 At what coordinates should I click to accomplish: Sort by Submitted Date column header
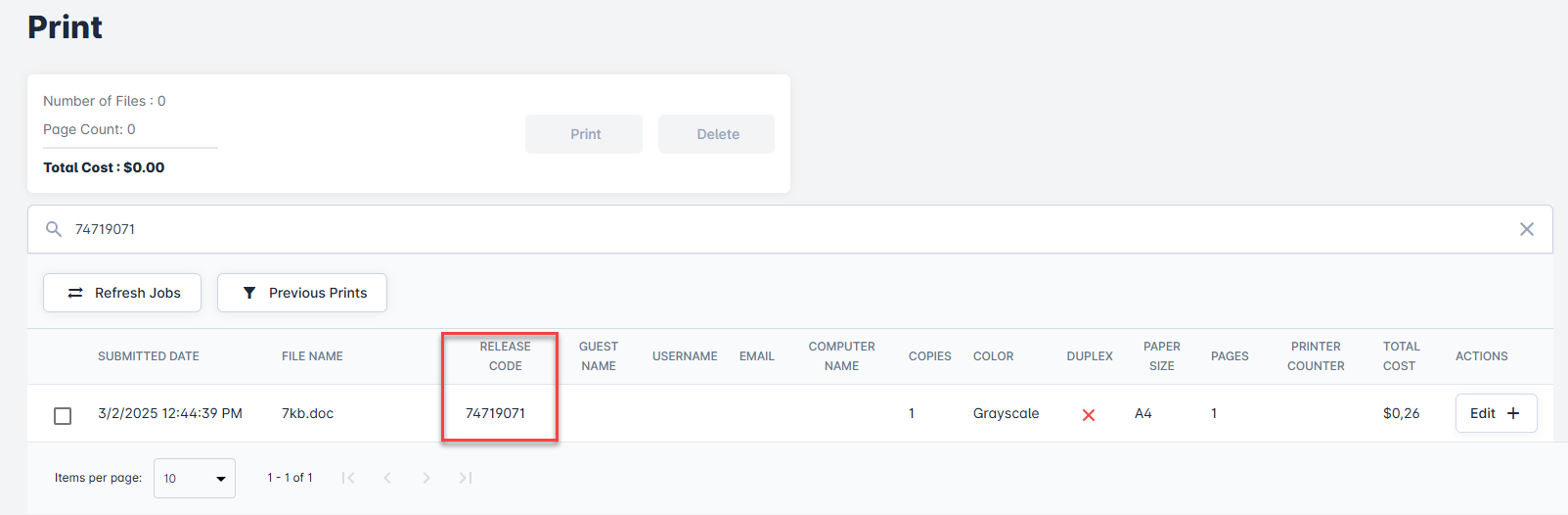[149, 356]
